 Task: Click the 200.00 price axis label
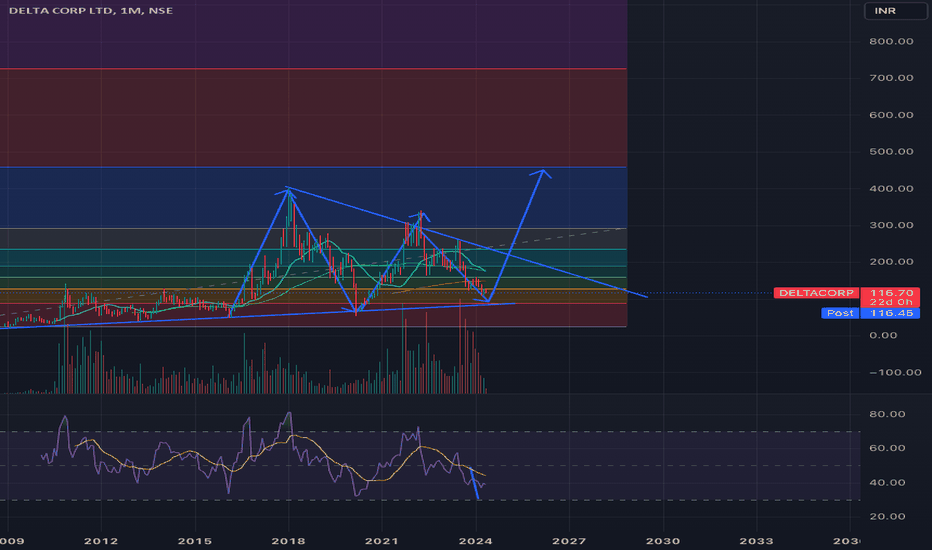pyautogui.click(x=891, y=262)
